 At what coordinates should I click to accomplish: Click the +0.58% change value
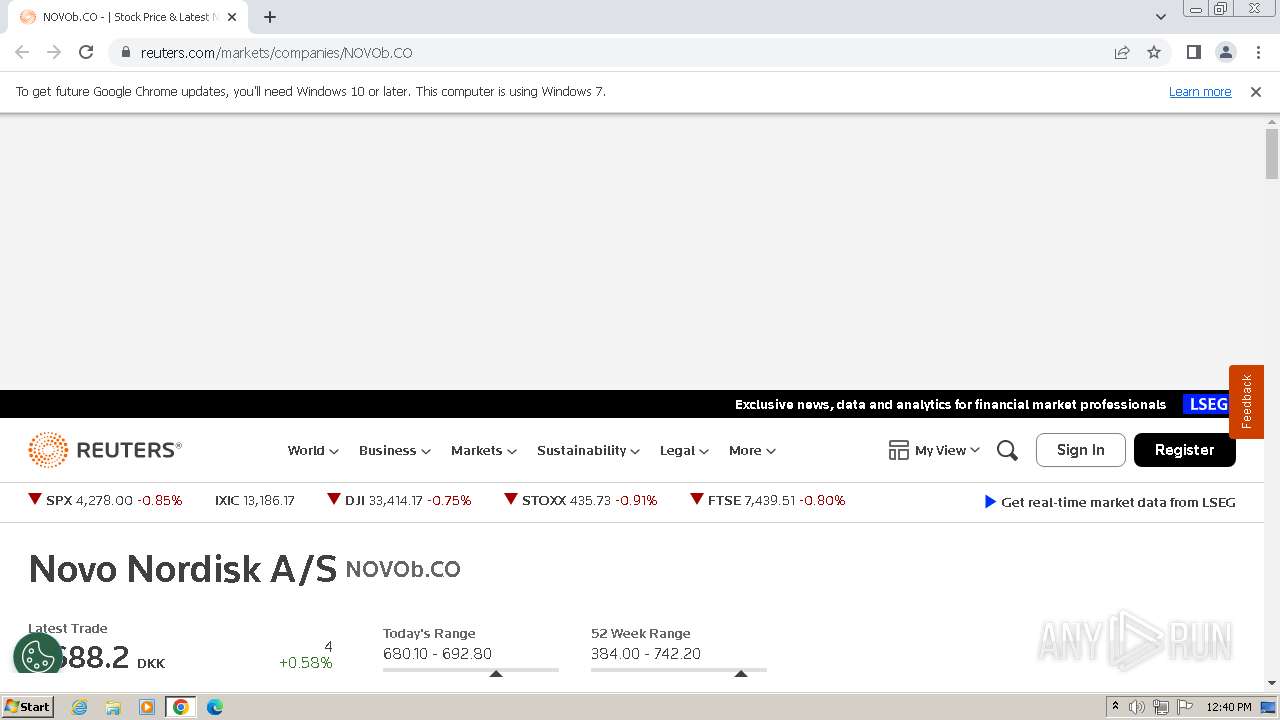[x=306, y=663]
